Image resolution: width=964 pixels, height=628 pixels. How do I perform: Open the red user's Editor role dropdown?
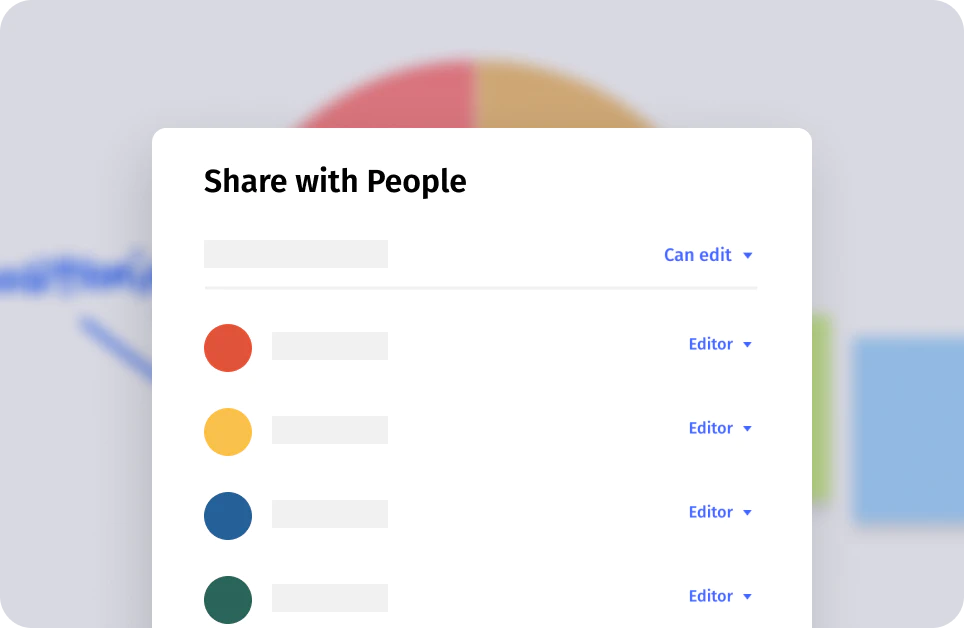(711, 344)
